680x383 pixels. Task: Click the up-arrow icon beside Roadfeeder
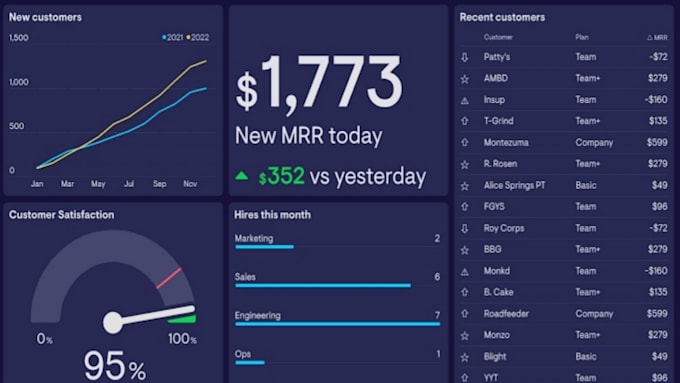[x=464, y=314]
